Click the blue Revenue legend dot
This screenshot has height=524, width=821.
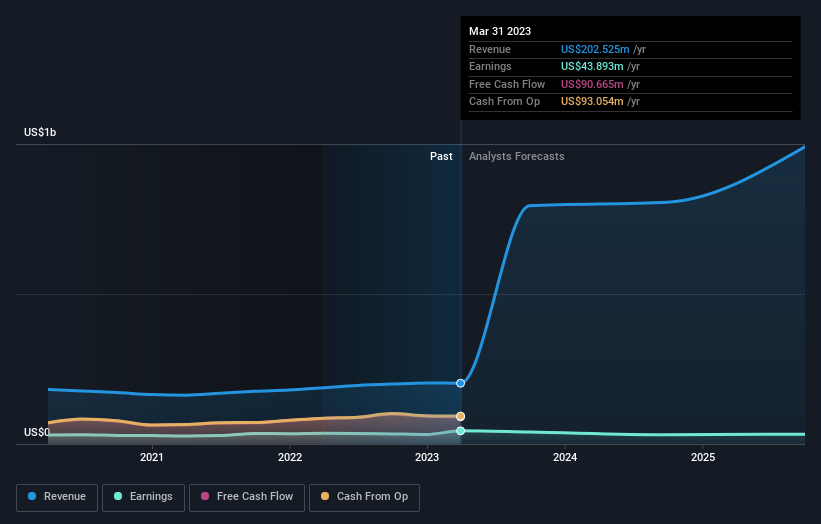click(32, 496)
